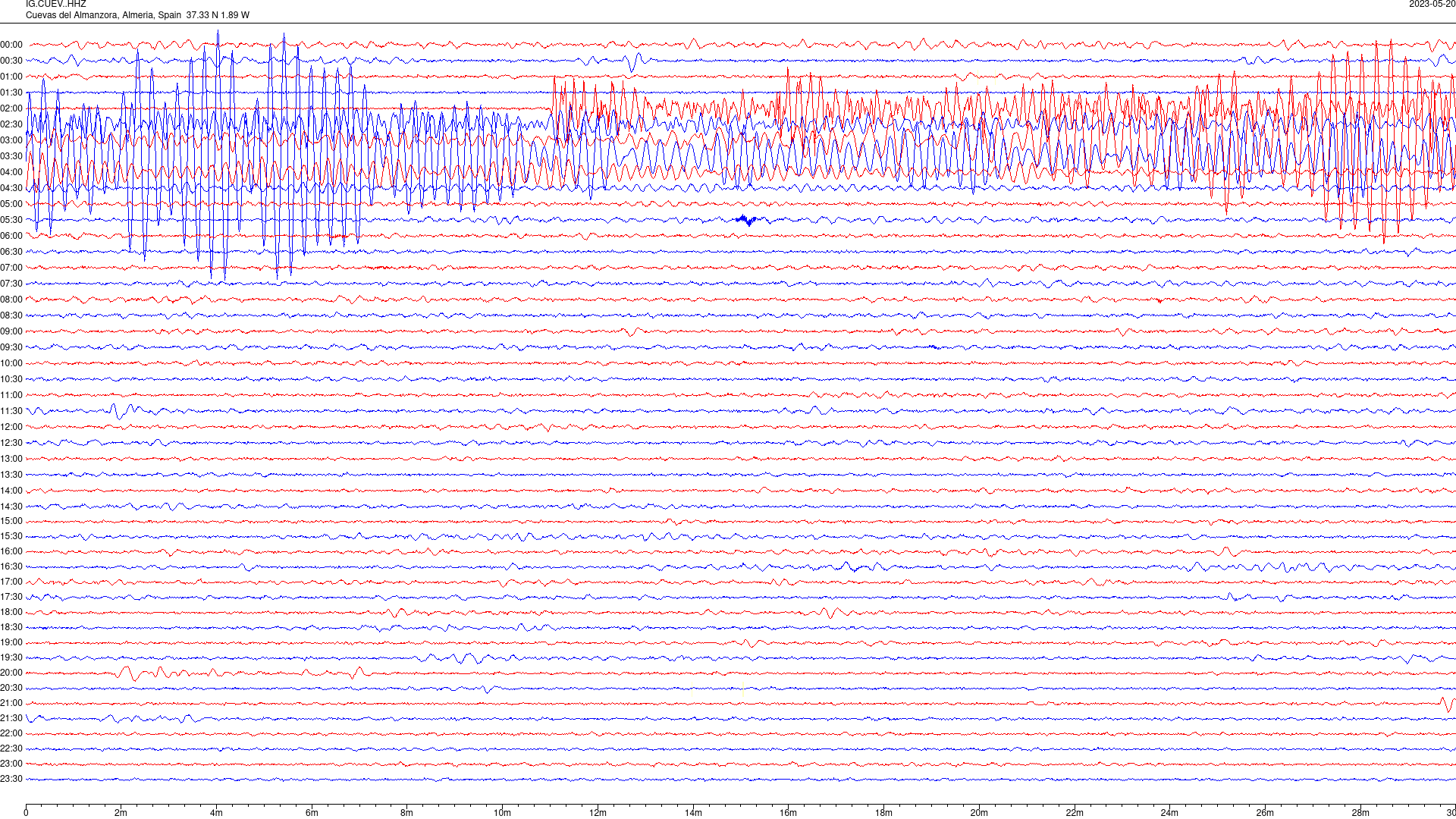Image resolution: width=1456 pixels, height=819 pixels.
Task: Select the 05:00 trace time label
Action: [x=11, y=204]
